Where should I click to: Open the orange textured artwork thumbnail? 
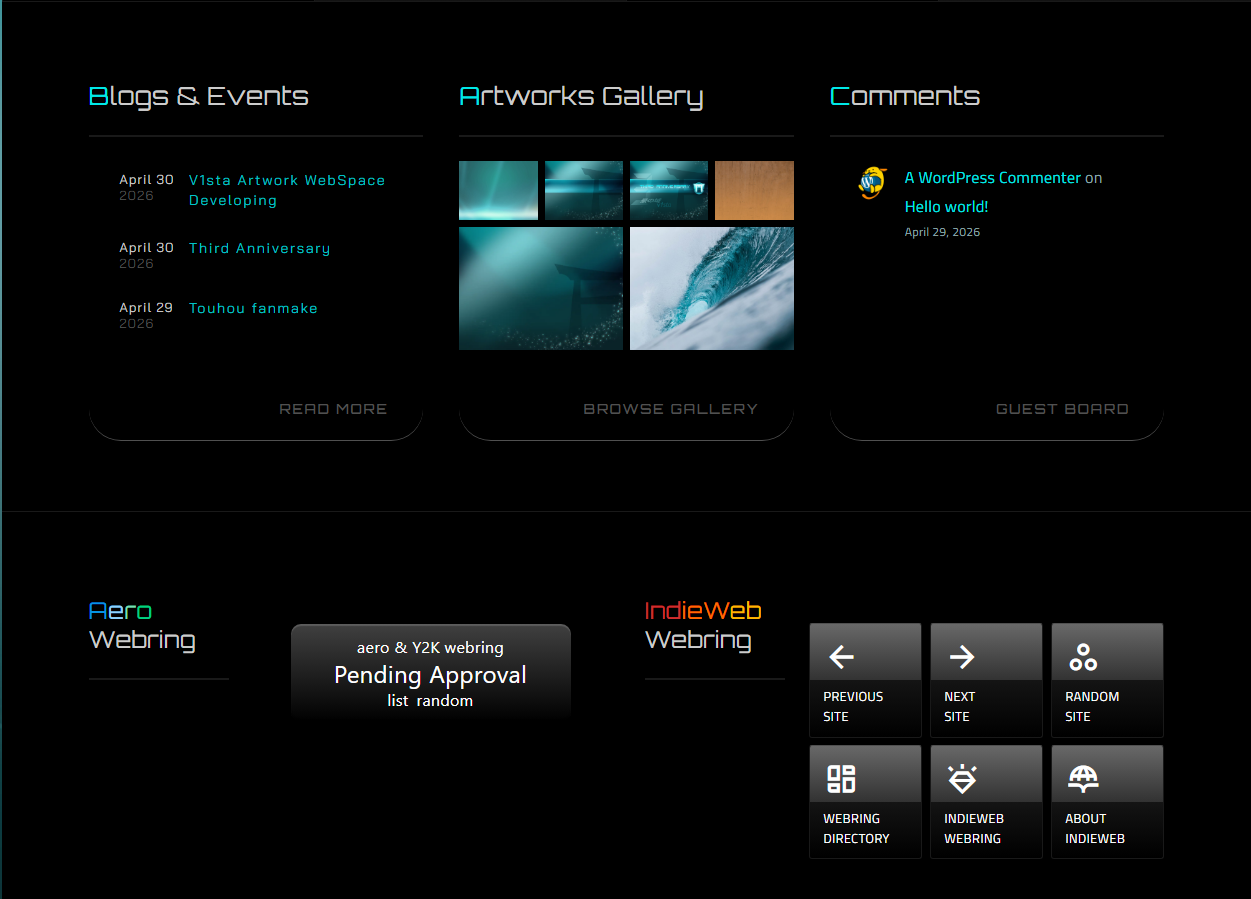click(754, 190)
